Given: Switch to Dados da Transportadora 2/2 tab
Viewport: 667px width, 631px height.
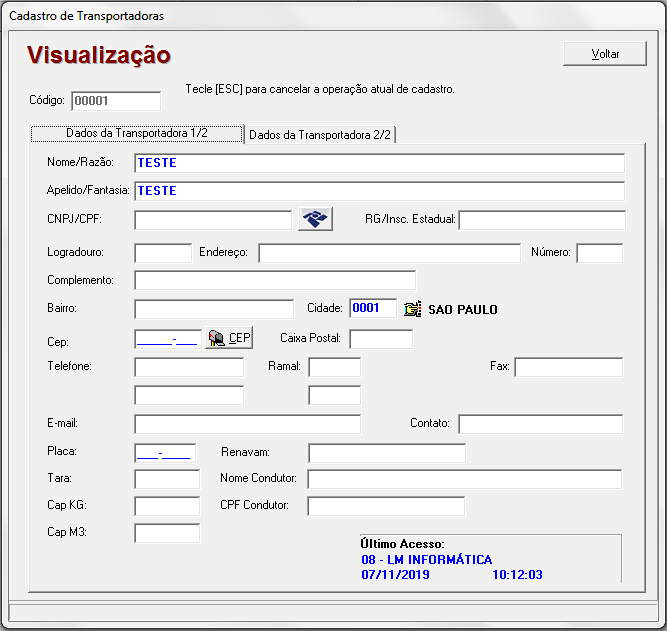Looking at the screenshot, I should [320, 135].
